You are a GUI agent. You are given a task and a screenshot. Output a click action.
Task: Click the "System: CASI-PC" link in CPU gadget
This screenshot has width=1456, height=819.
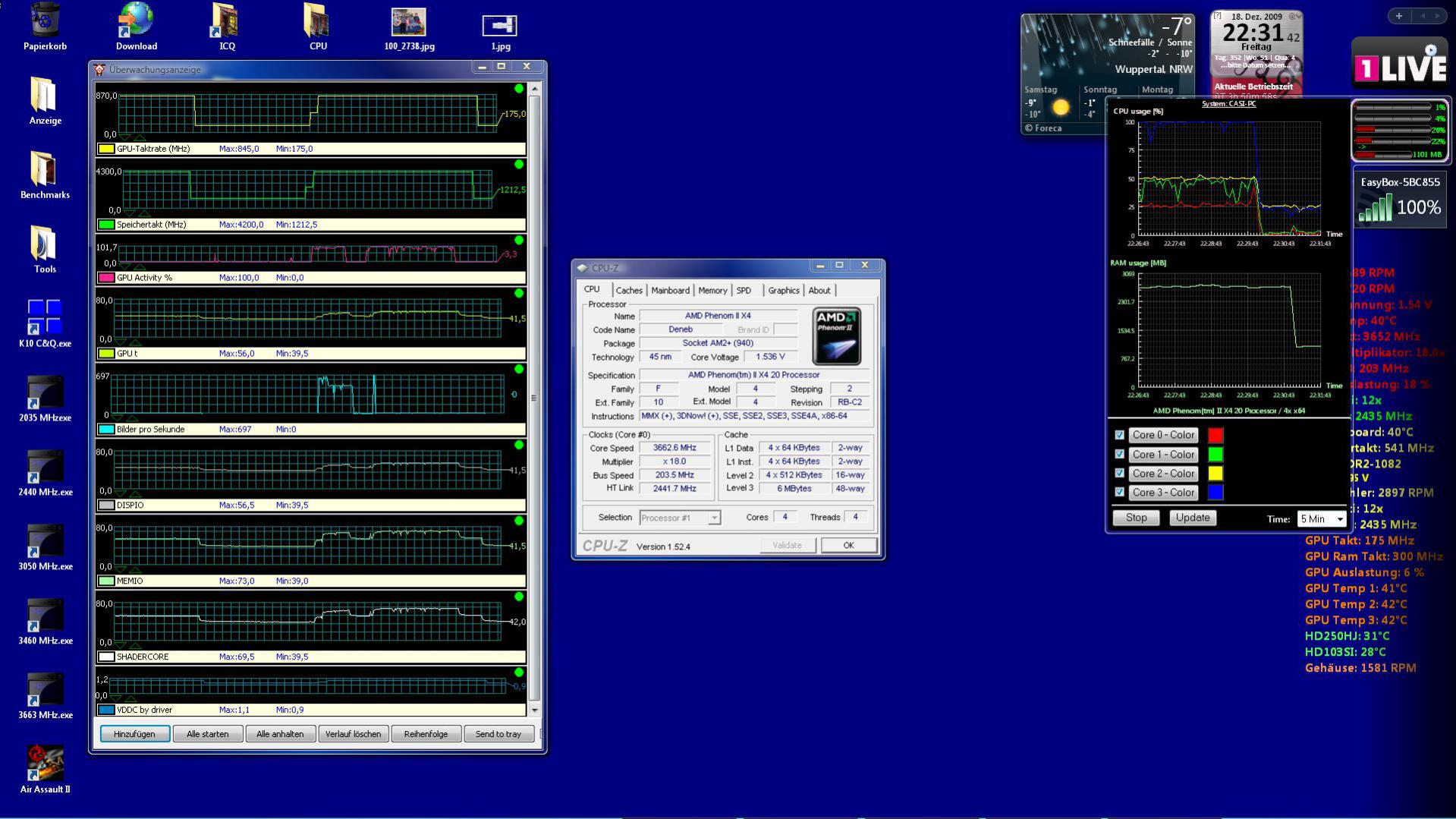pyautogui.click(x=1228, y=104)
